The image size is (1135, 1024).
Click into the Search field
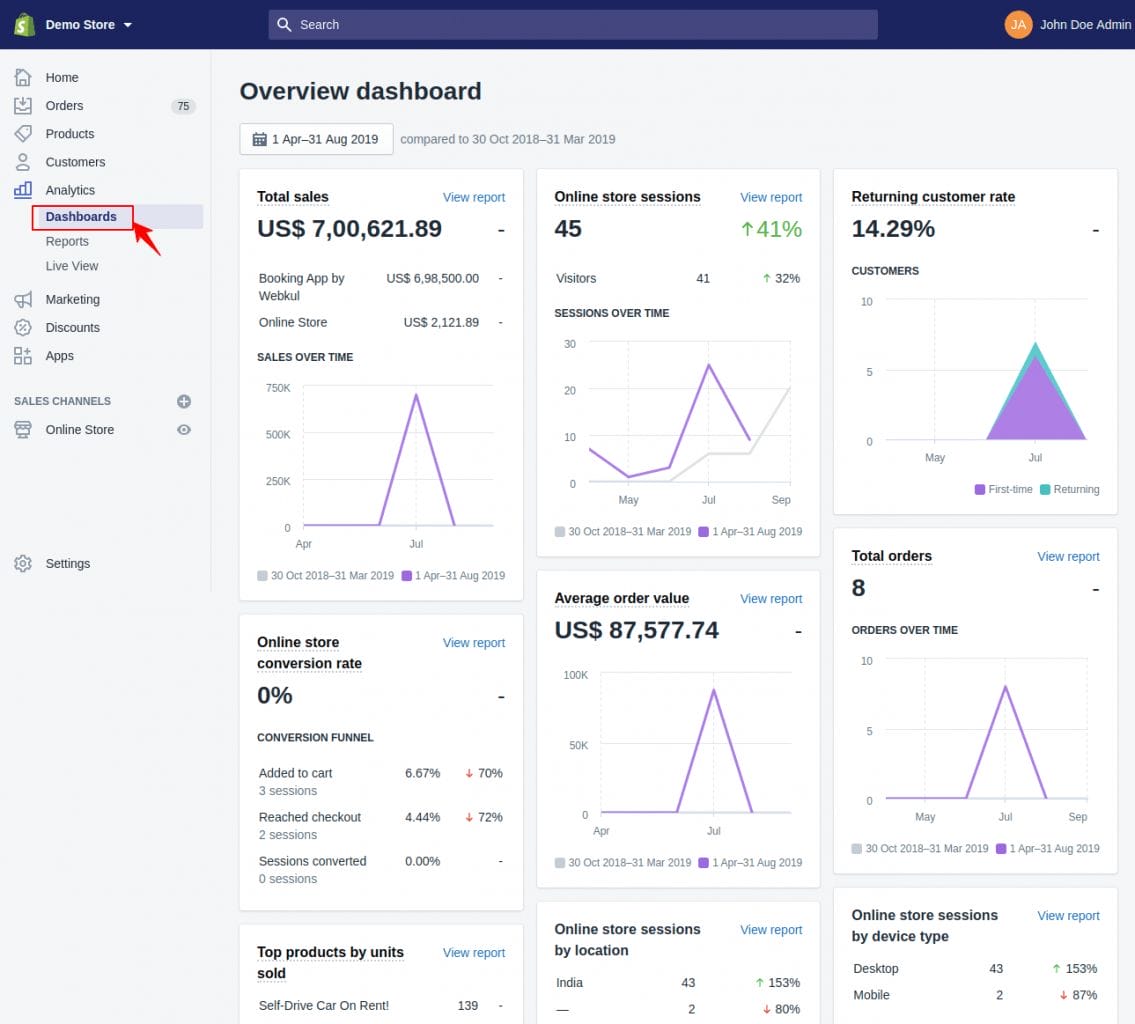(573, 24)
